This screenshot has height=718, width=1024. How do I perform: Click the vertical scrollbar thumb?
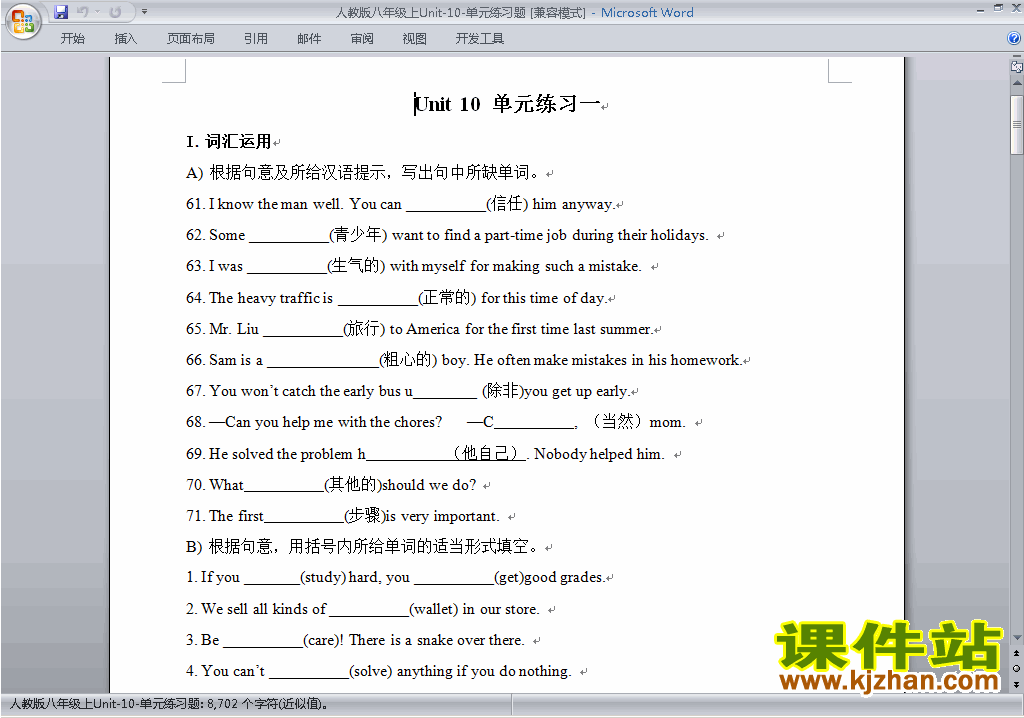tap(1016, 125)
